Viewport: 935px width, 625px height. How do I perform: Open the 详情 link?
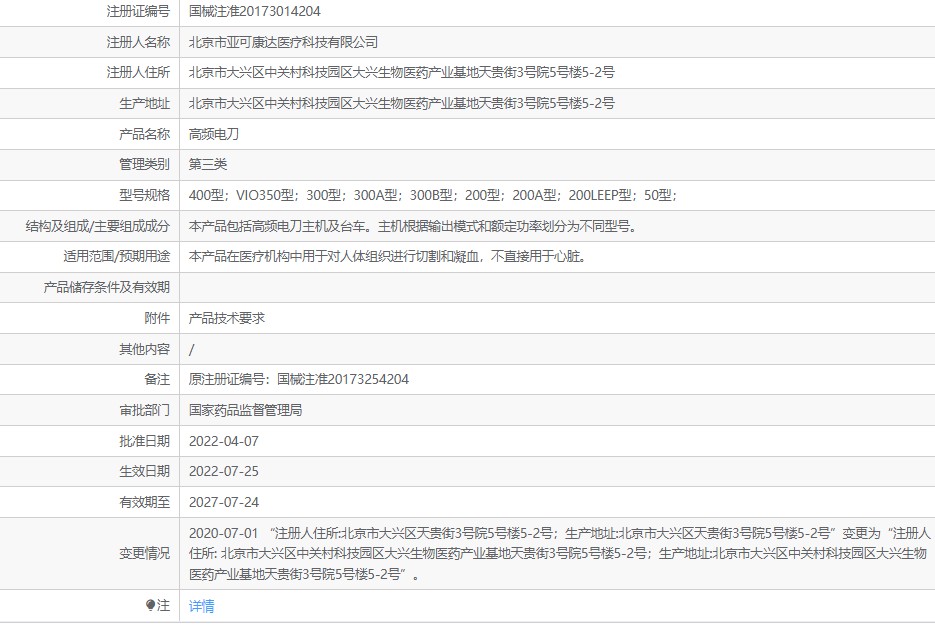202,606
